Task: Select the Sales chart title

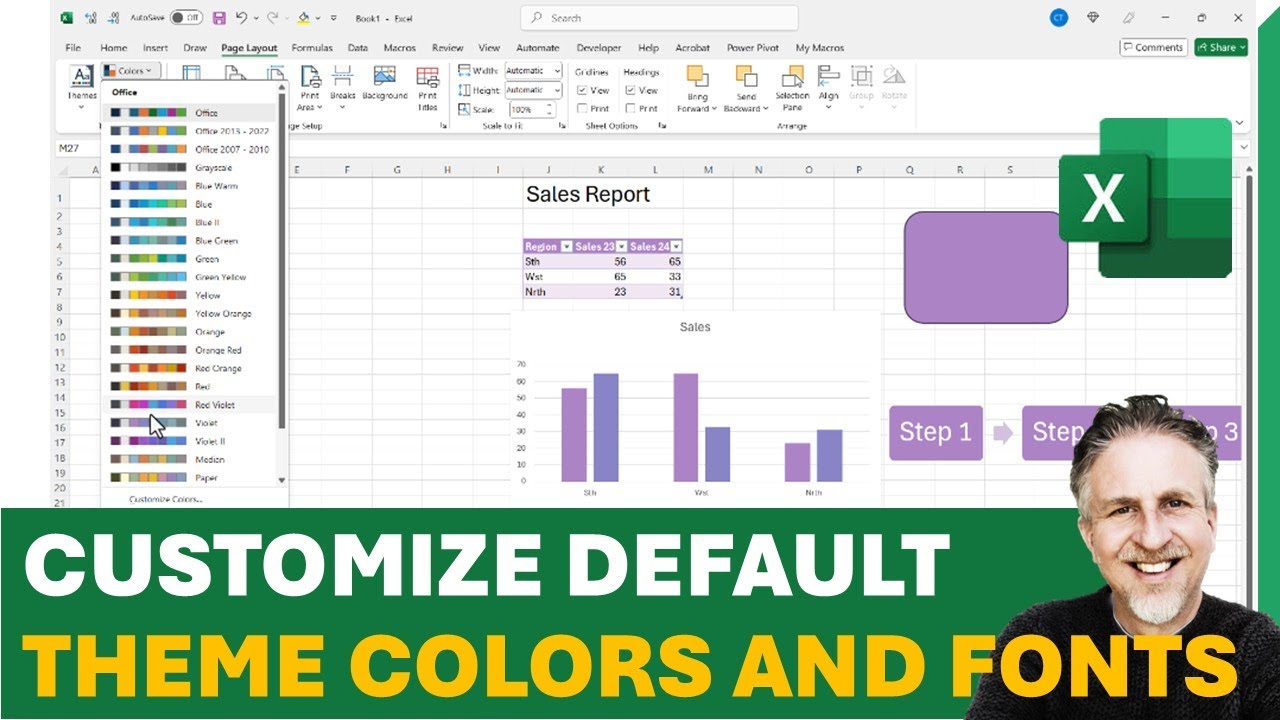Action: pos(695,327)
